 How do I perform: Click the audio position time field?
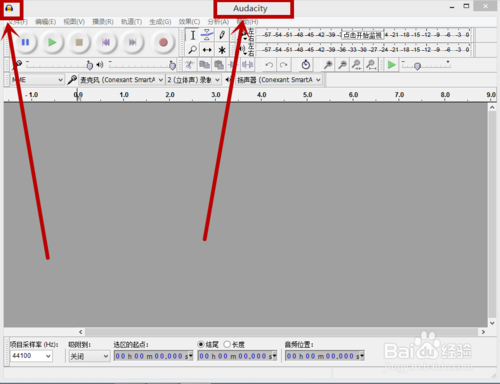pyautogui.click(x=325, y=356)
